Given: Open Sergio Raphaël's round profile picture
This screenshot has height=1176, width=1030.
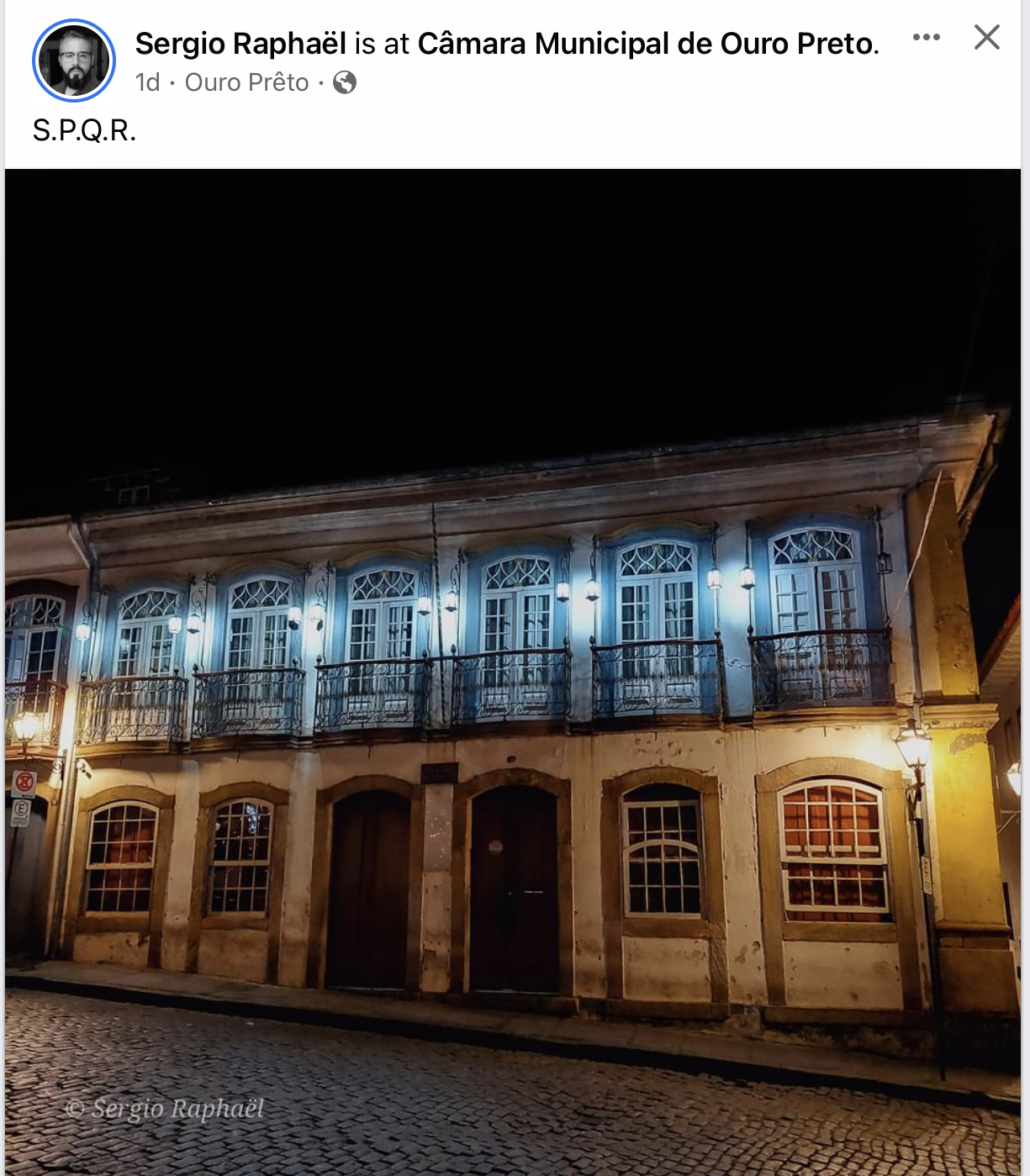Looking at the screenshot, I should pos(74,61).
